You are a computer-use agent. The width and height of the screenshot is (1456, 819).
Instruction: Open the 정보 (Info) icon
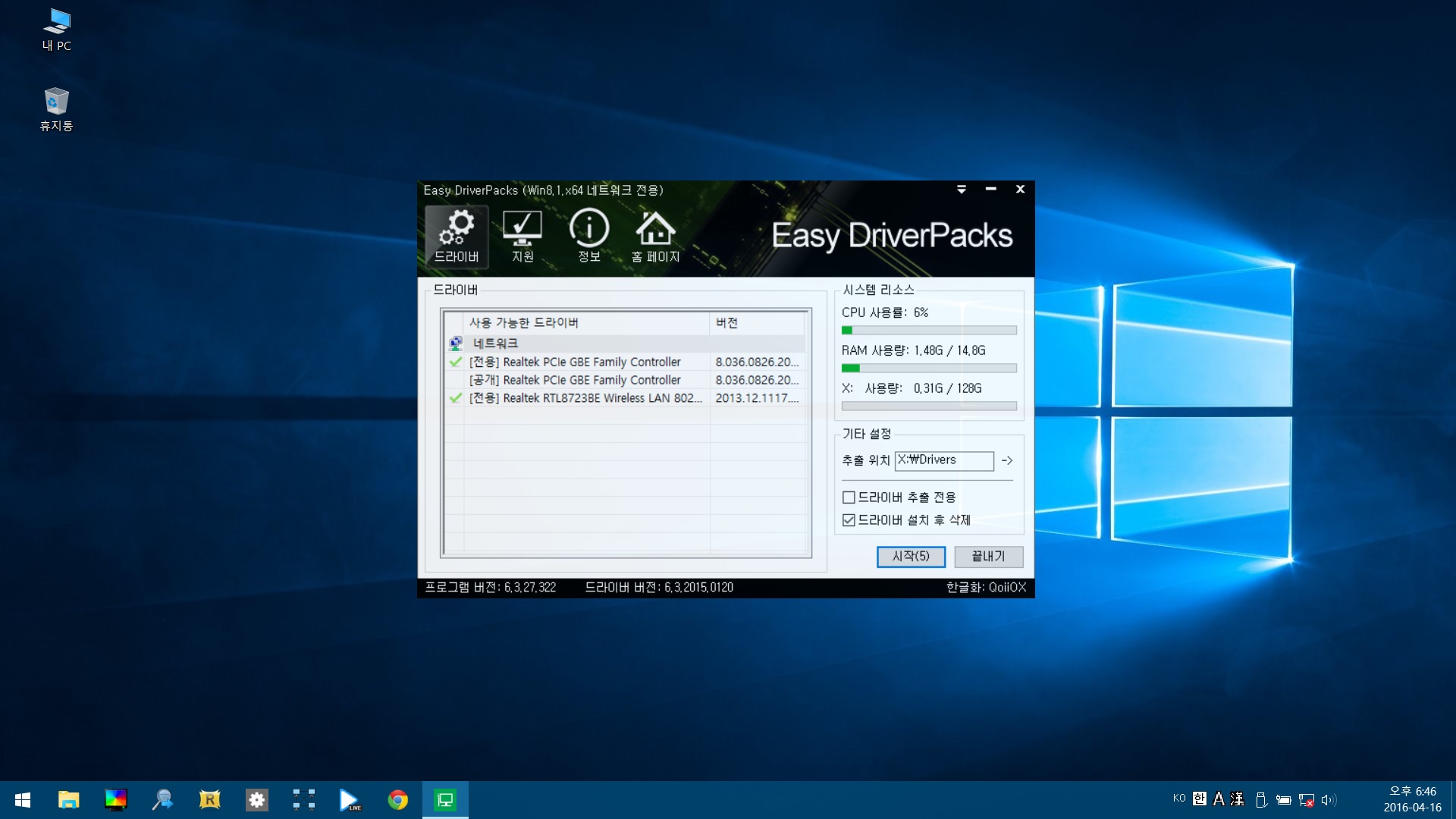589,237
